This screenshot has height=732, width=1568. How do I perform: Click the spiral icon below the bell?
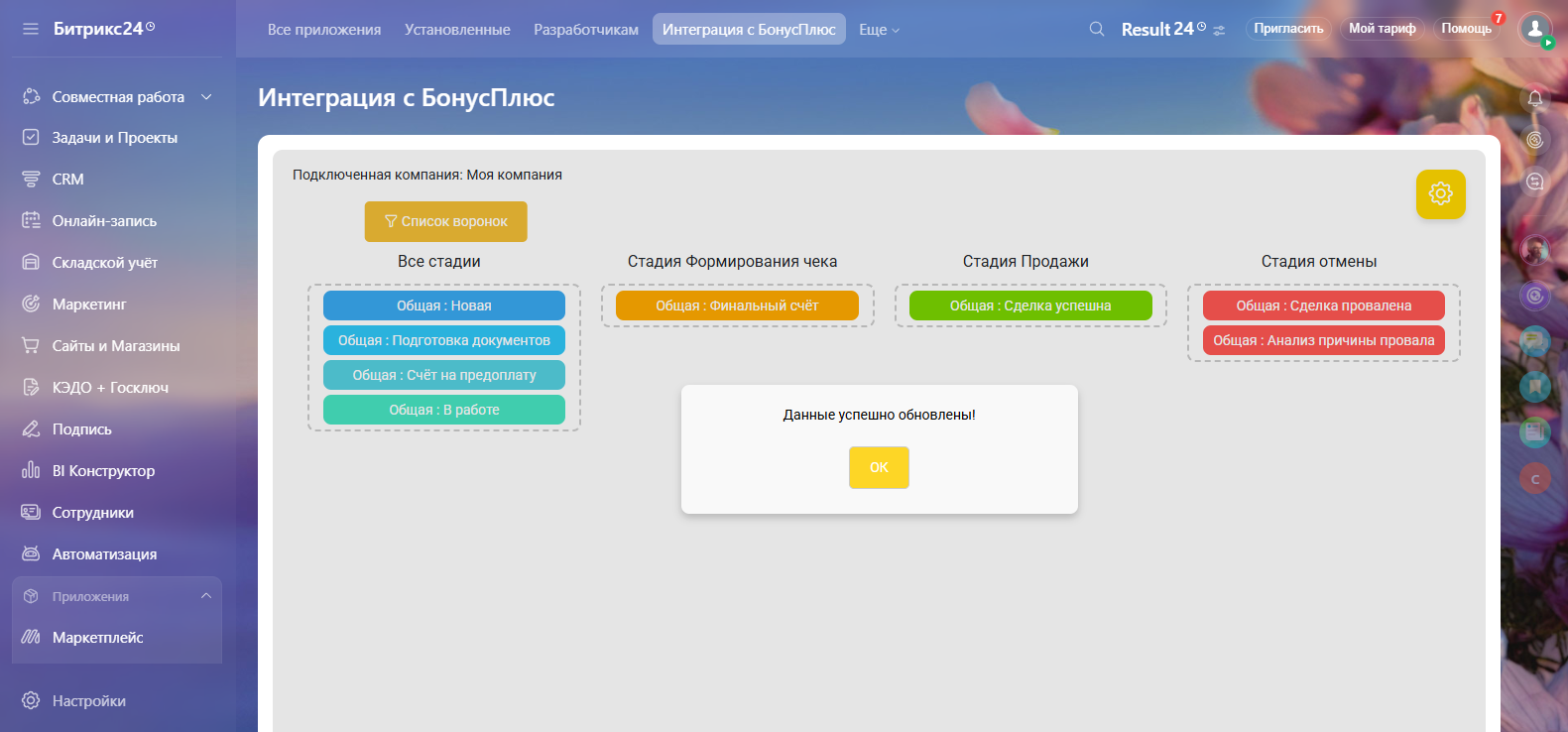tap(1535, 140)
